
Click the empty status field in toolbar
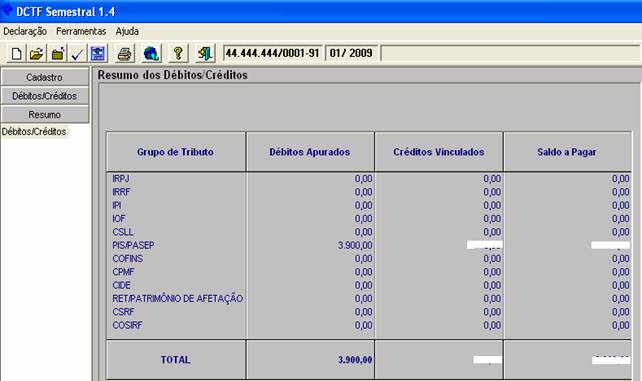[x=511, y=53]
